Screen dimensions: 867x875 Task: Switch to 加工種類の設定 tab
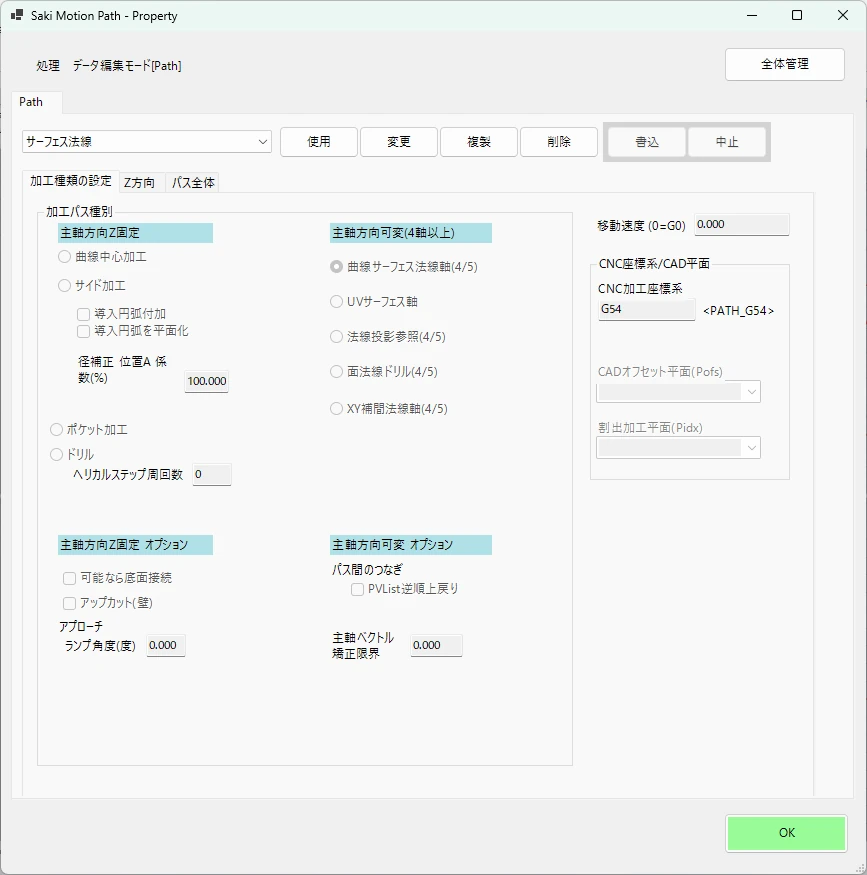pos(71,181)
